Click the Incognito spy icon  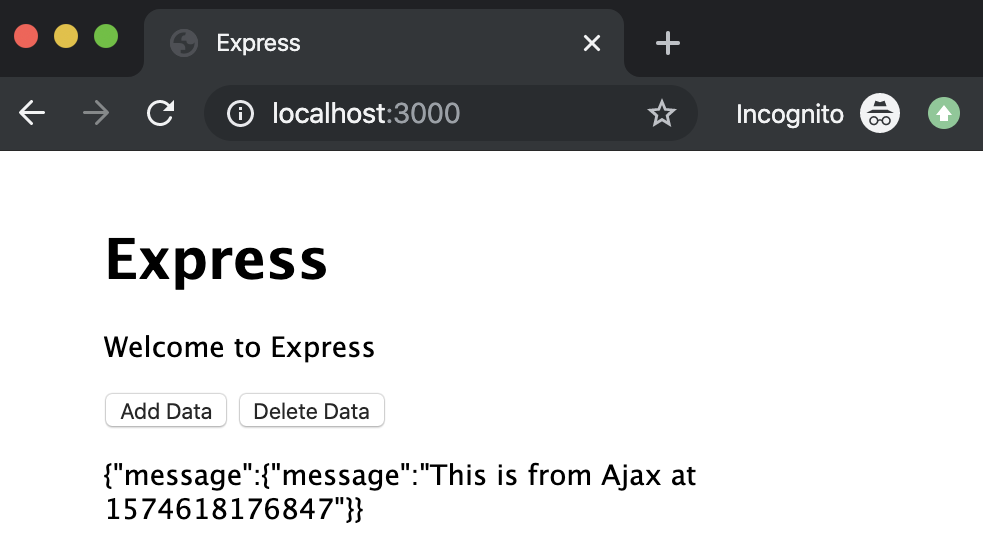[880, 114]
